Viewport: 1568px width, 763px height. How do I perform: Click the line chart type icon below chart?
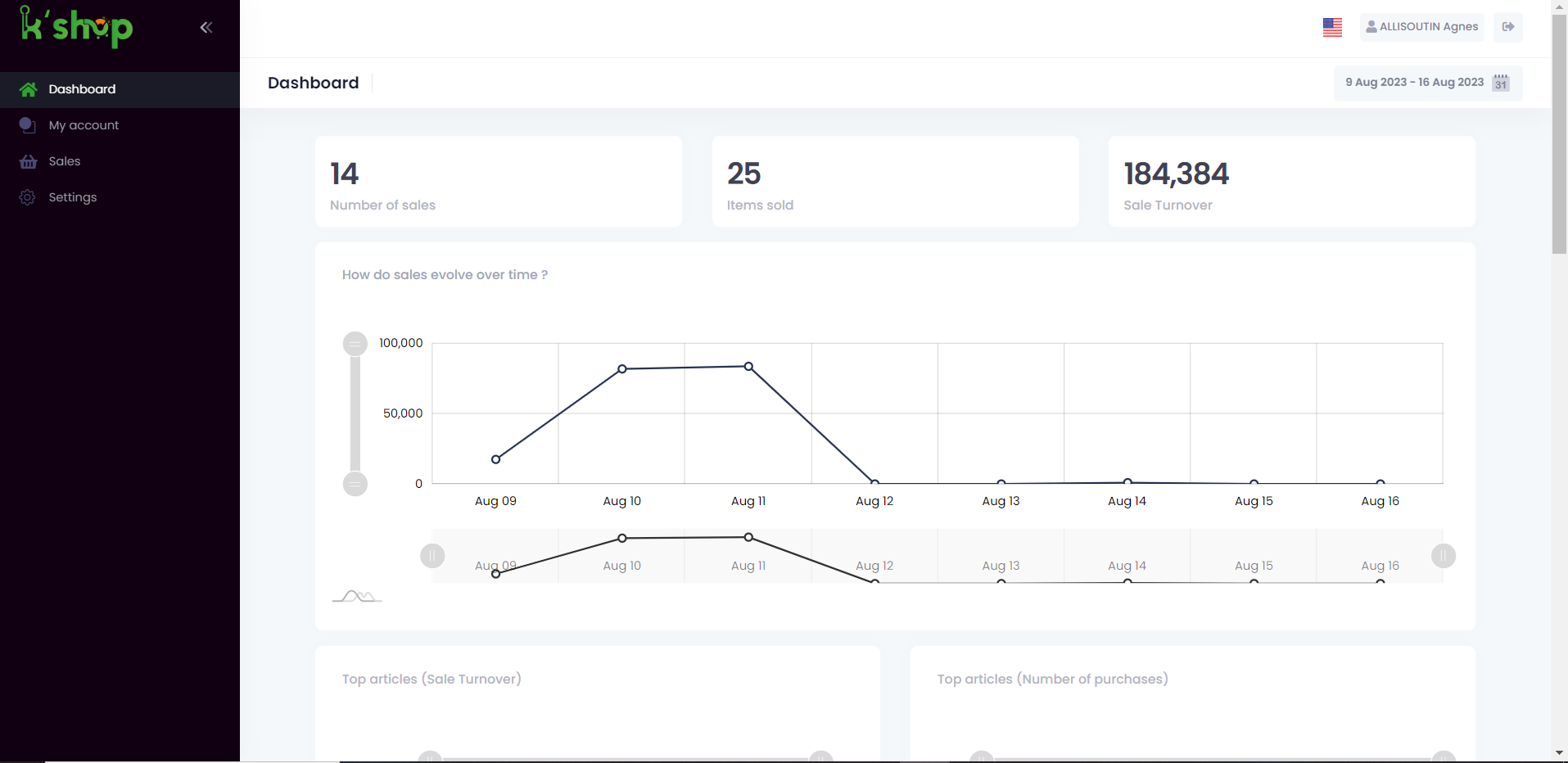[357, 596]
